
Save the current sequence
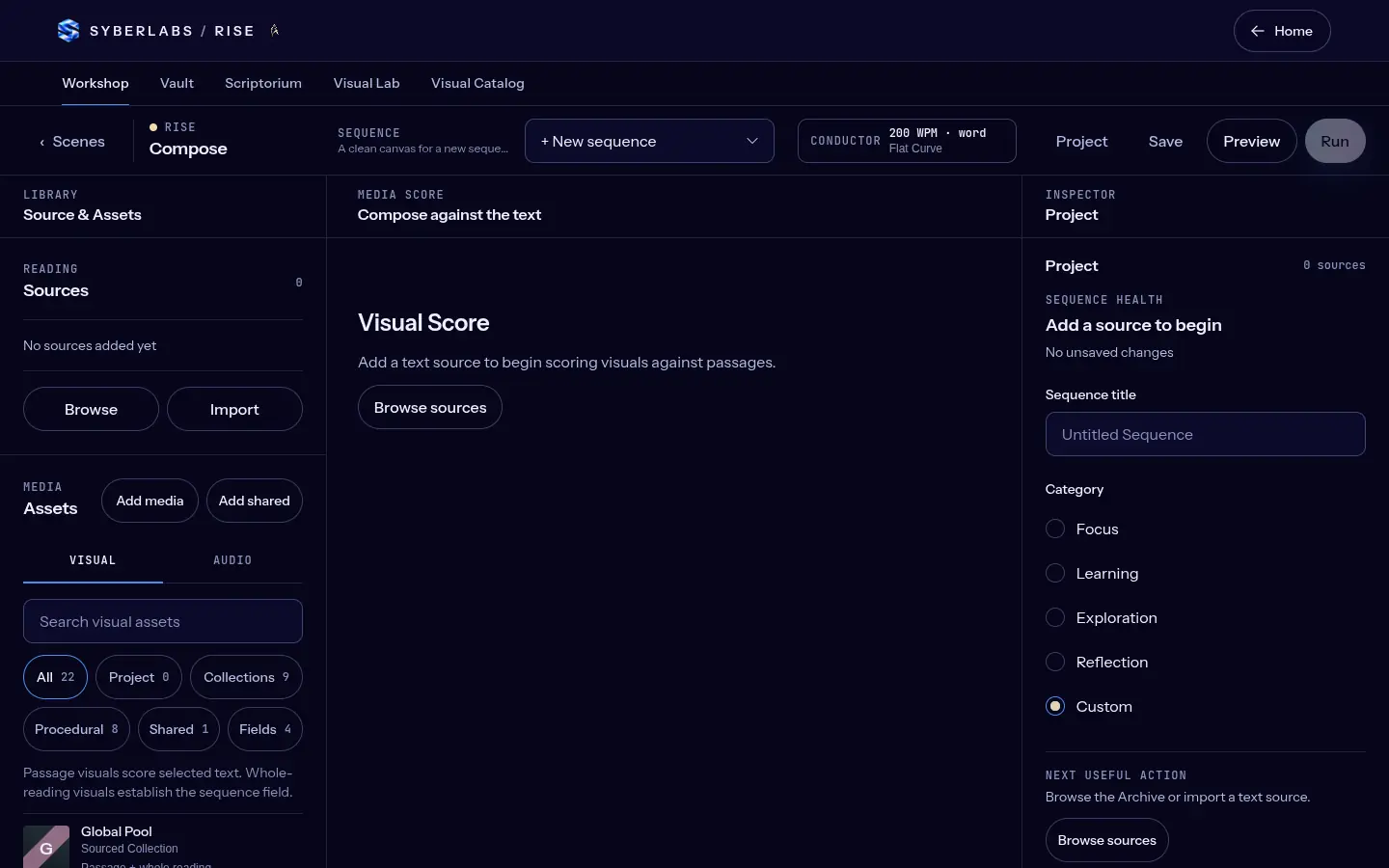(1165, 141)
